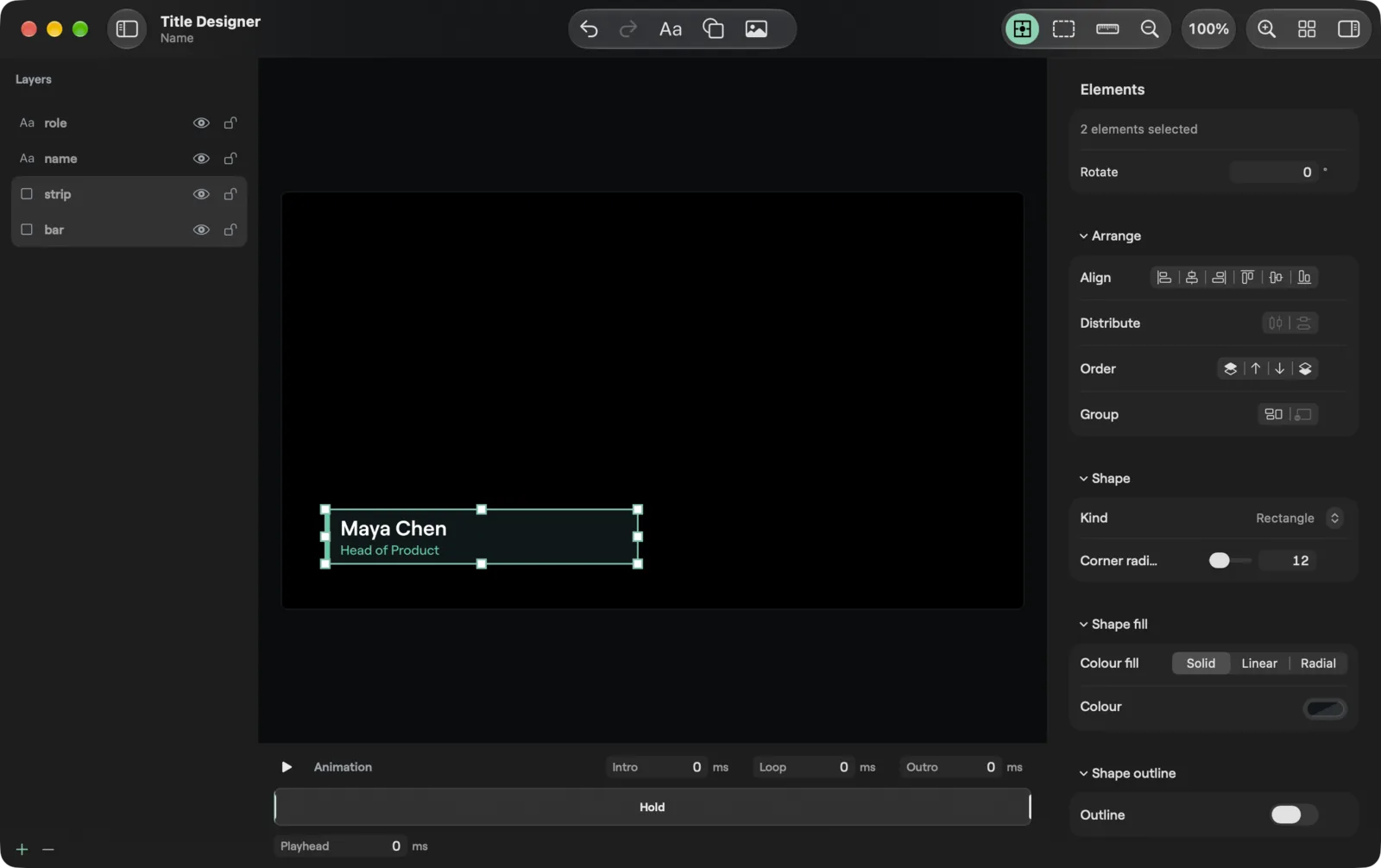Send selection to back in Order
The height and width of the screenshot is (868, 1381).
(1305, 368)
